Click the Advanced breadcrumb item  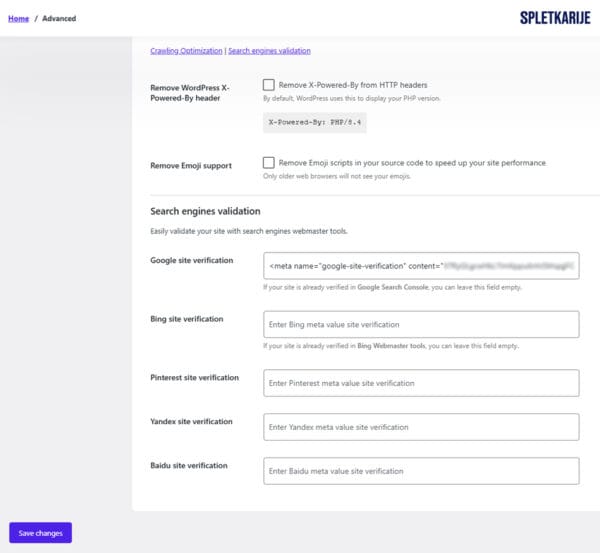point(59,18)
